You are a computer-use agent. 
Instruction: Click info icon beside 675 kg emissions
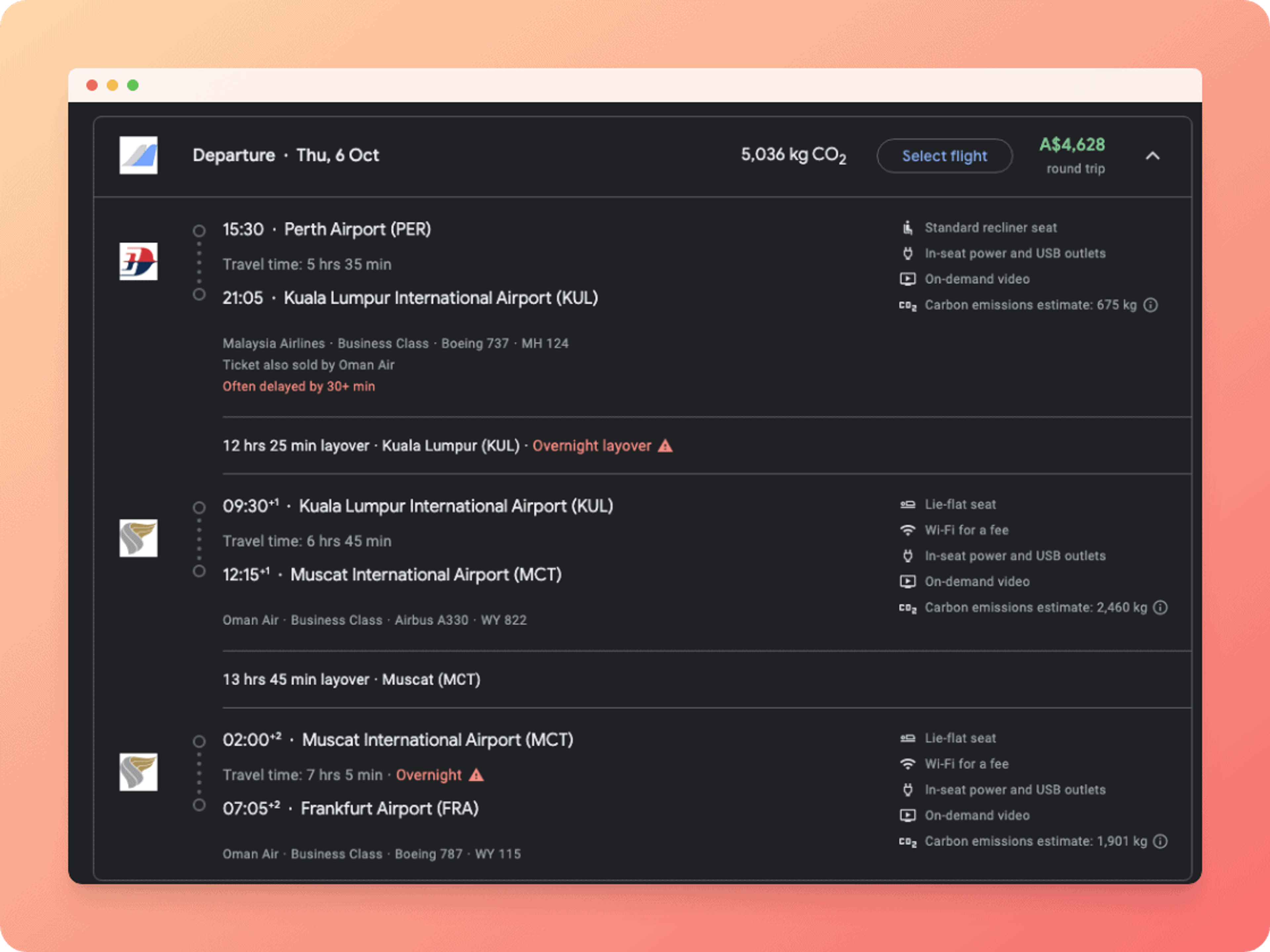(1150, 305)
